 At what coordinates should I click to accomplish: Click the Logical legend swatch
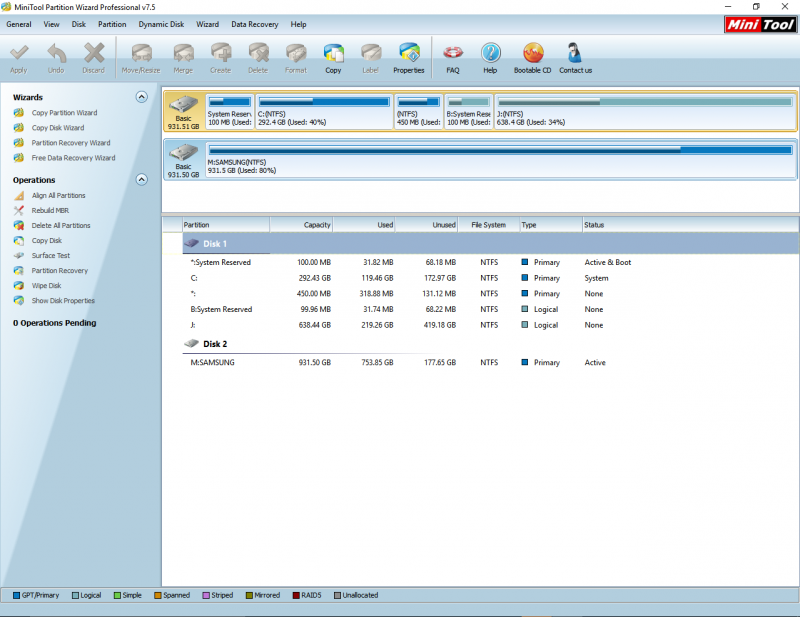[76, 596]
